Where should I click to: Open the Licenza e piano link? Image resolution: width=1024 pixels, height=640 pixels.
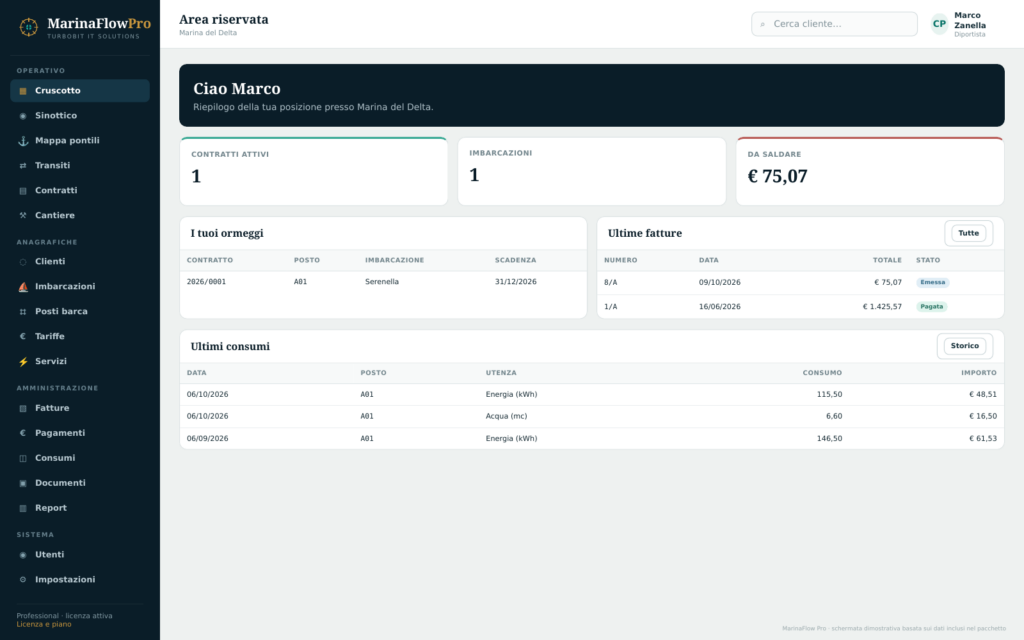(44, 624)
